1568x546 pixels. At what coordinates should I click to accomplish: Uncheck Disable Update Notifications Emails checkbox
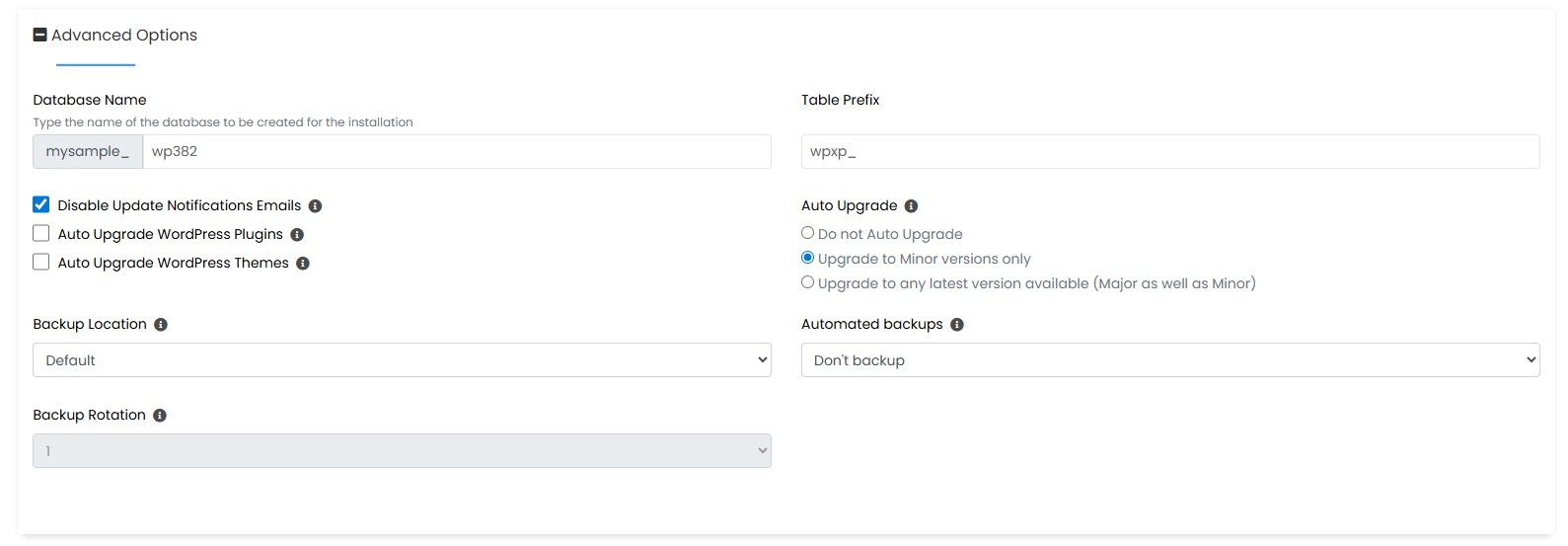pos(41,205)
